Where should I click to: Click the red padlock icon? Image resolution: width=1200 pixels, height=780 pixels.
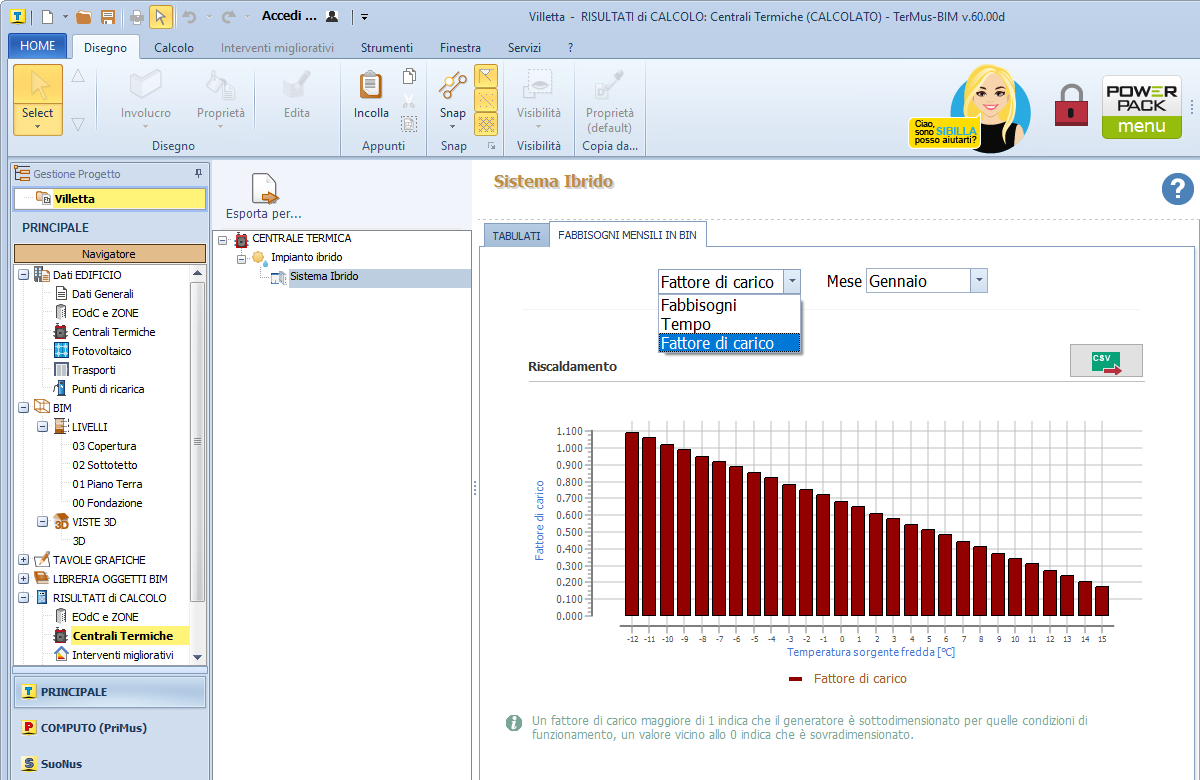1071,104
